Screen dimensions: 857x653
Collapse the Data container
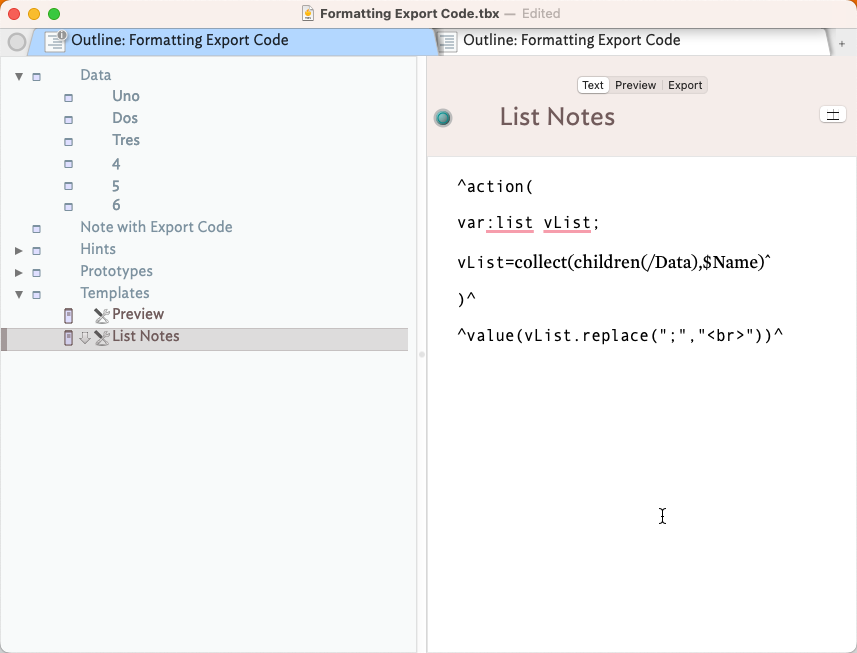[19, 76]
